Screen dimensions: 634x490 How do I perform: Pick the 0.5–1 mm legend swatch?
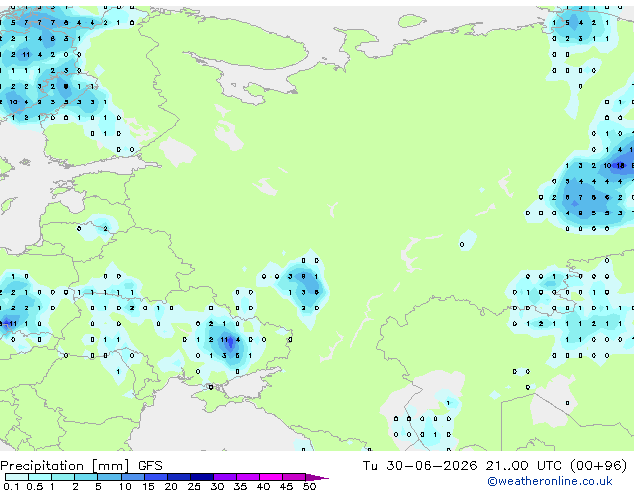tap(40, 477)
